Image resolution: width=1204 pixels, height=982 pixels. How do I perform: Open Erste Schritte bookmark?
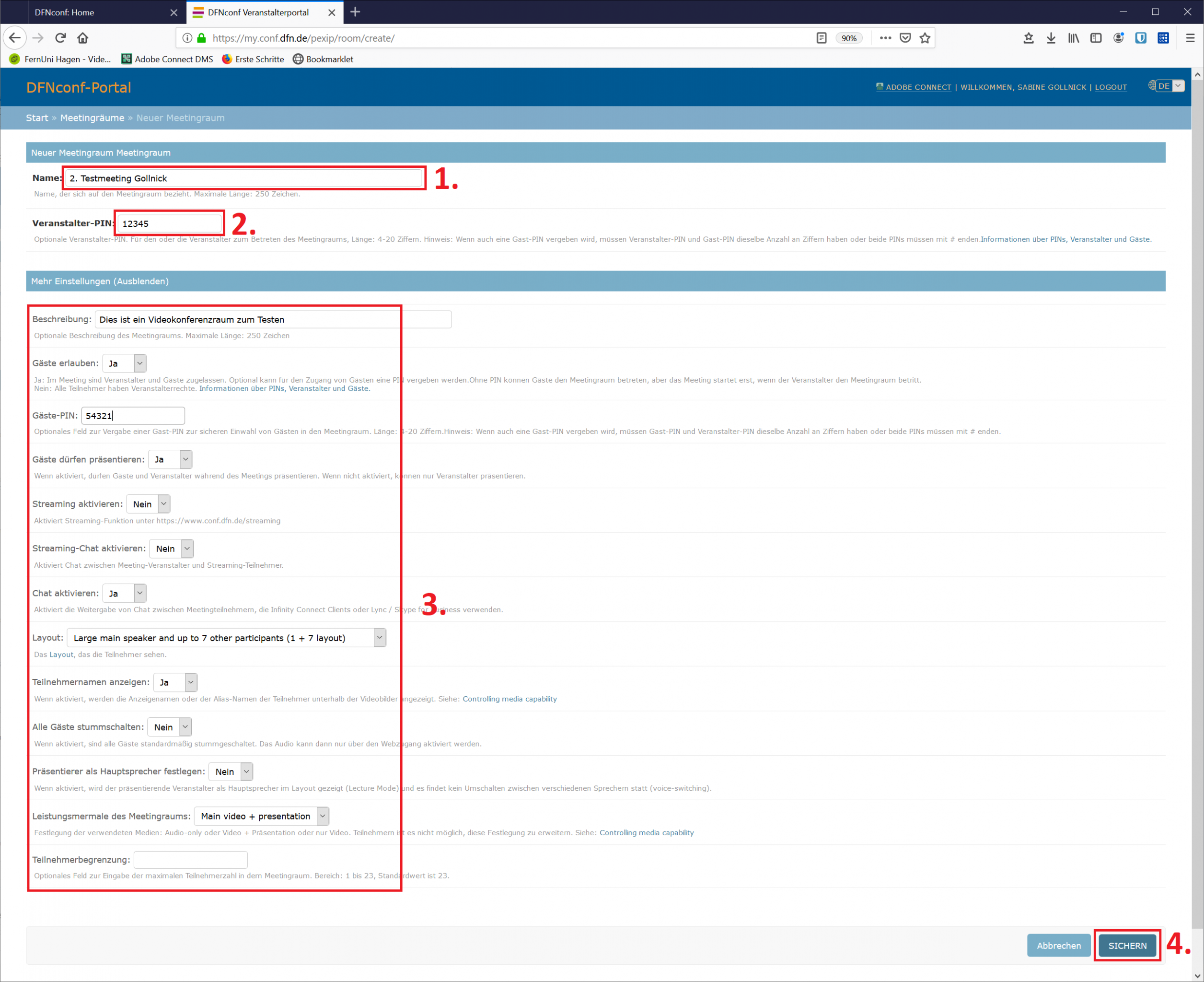click(253, 59)
